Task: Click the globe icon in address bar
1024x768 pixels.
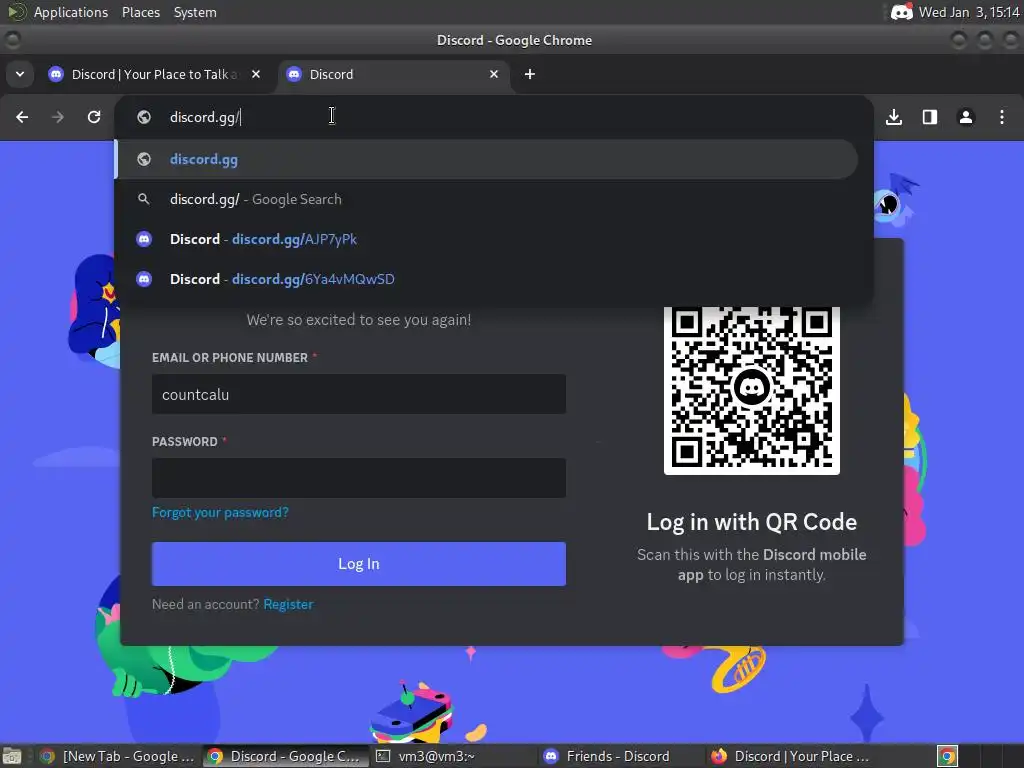Action: click(144, 117)
